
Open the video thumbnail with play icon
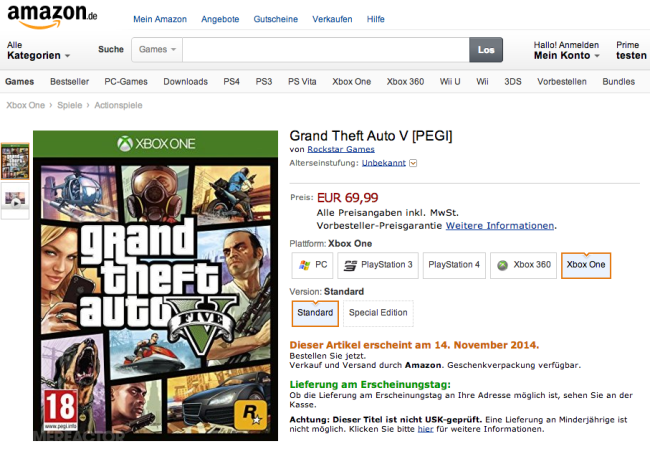coord(15,198)
